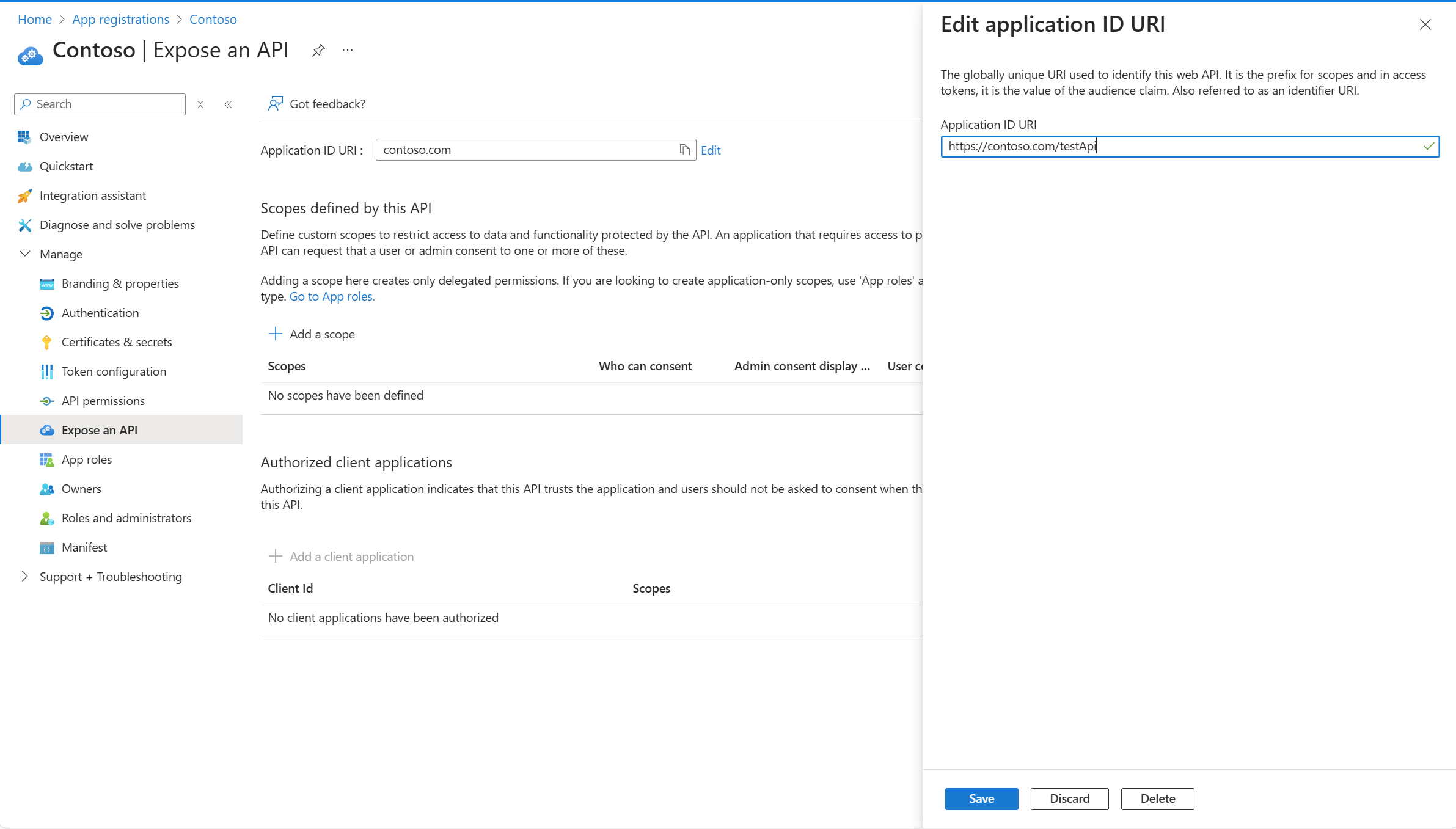Close the Edit application ID URI panel

point(1425,25)
